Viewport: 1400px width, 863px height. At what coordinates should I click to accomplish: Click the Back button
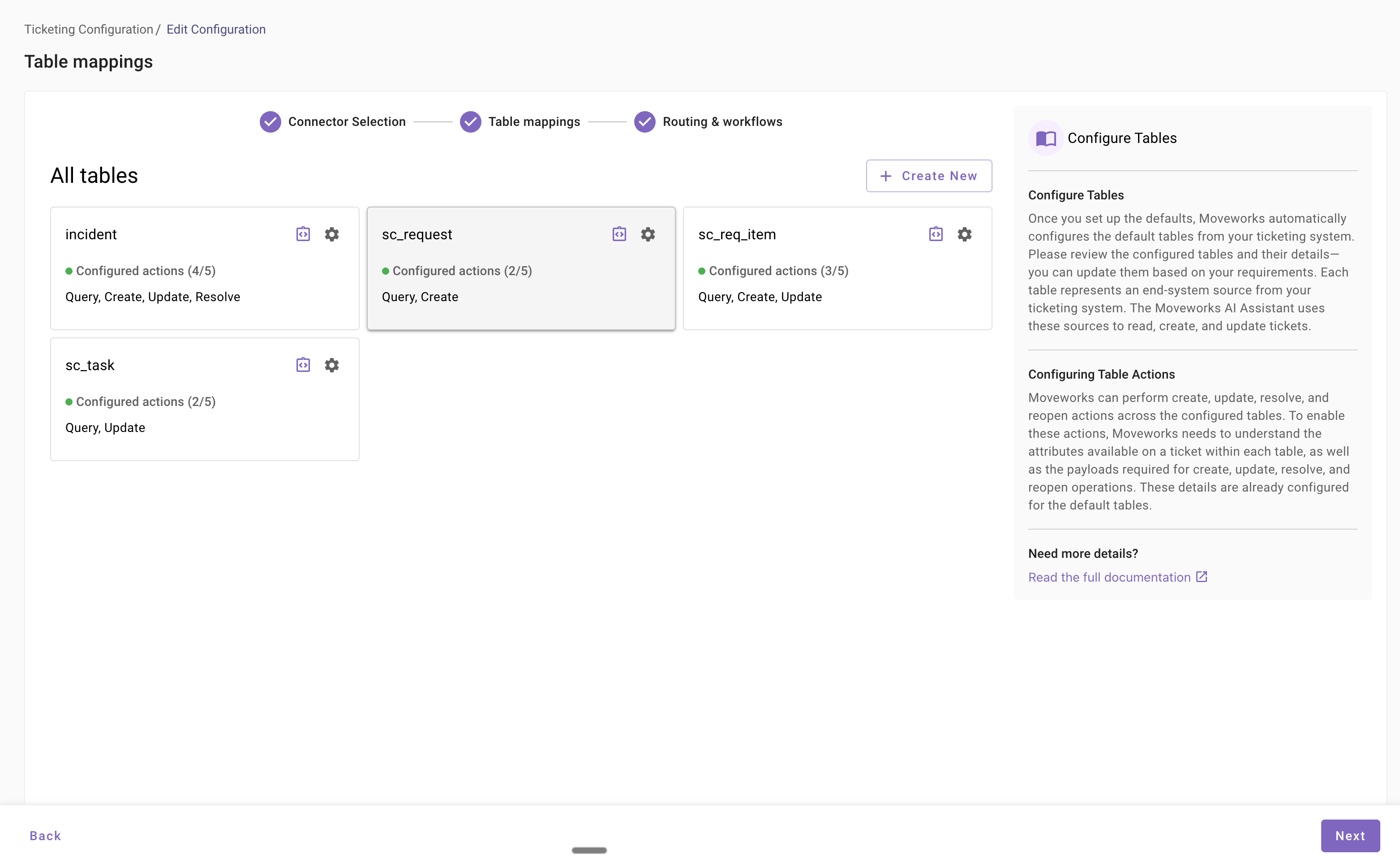click(x=45, y=836)
